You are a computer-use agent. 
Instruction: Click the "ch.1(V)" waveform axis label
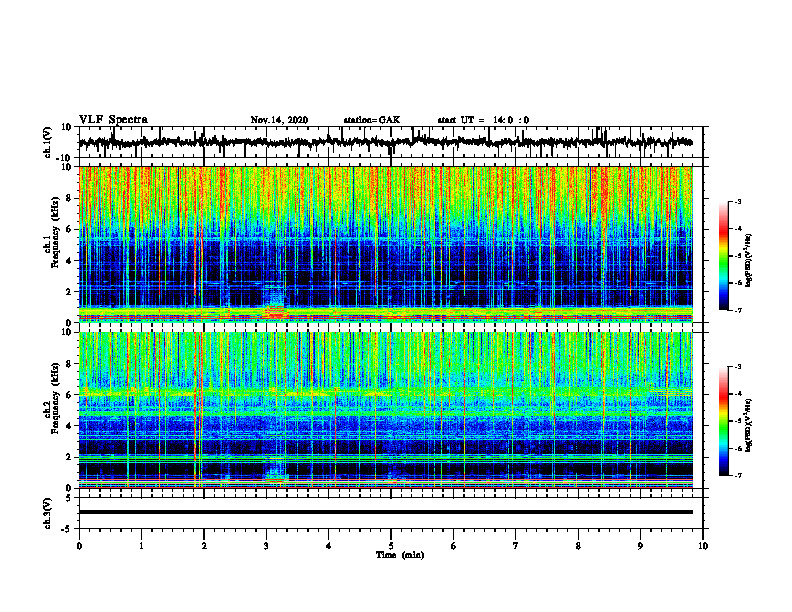[x=48, y=142]
